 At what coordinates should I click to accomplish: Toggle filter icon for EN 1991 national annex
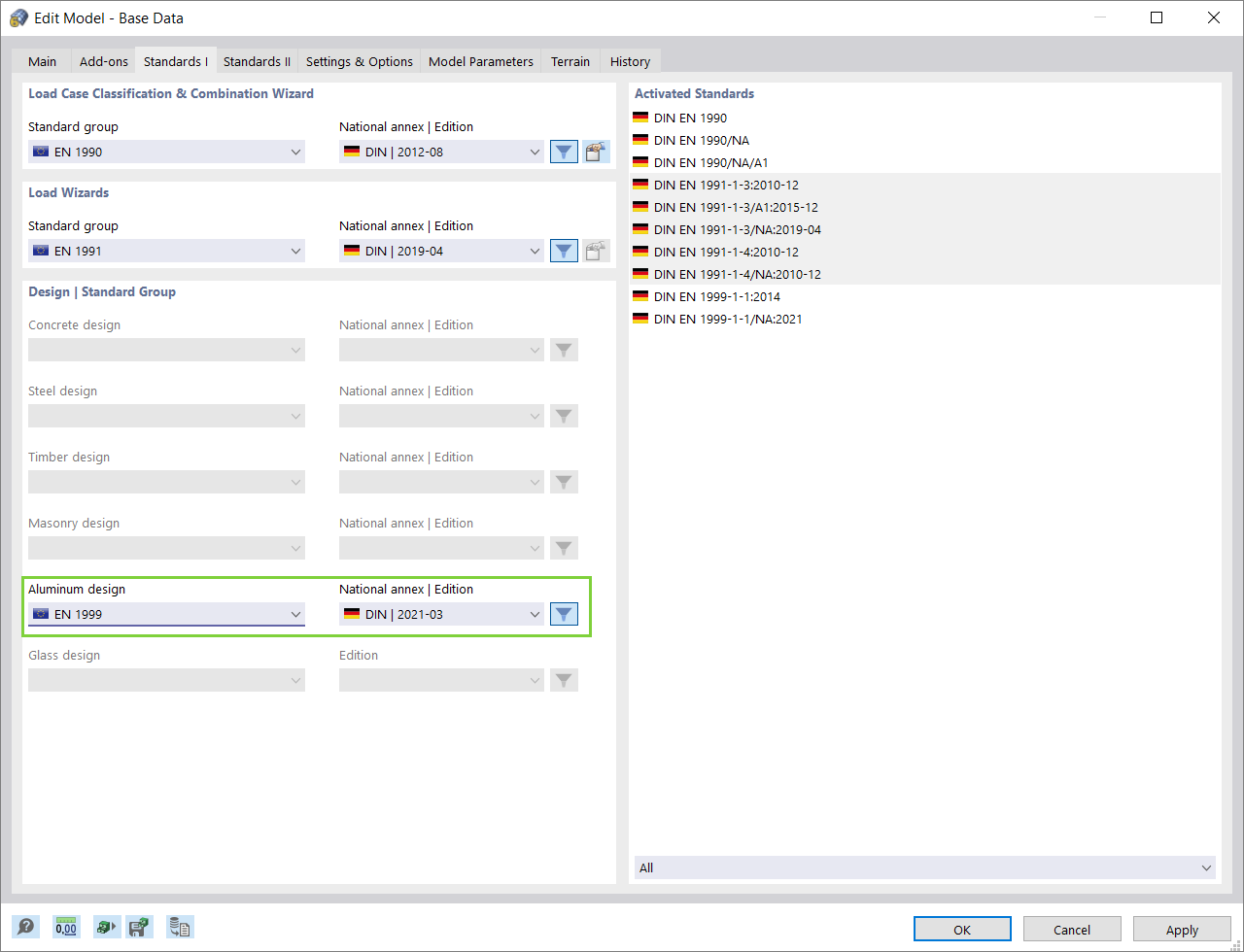tap(564, 251)
